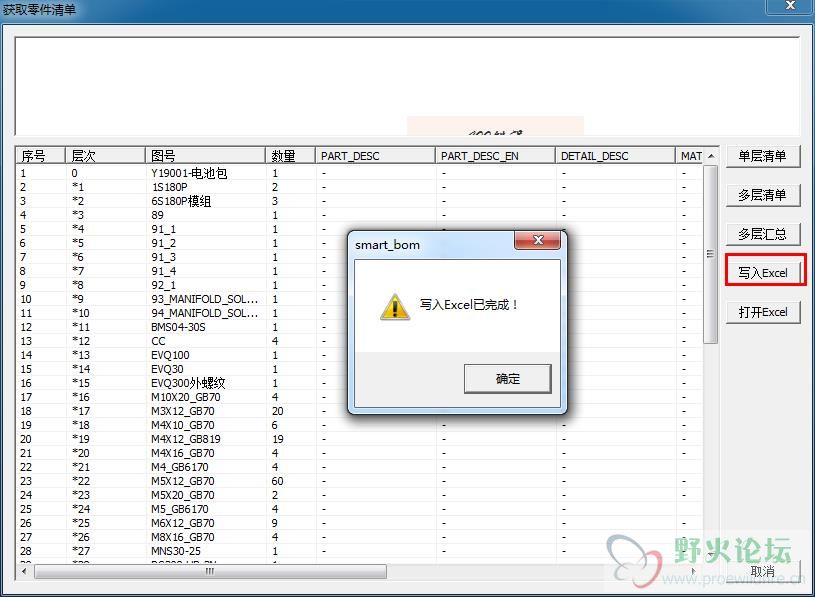This screenshot has width=815, height=597.
Task: Select the M6X12_GB70 row
Action: [x=359, y=524]
